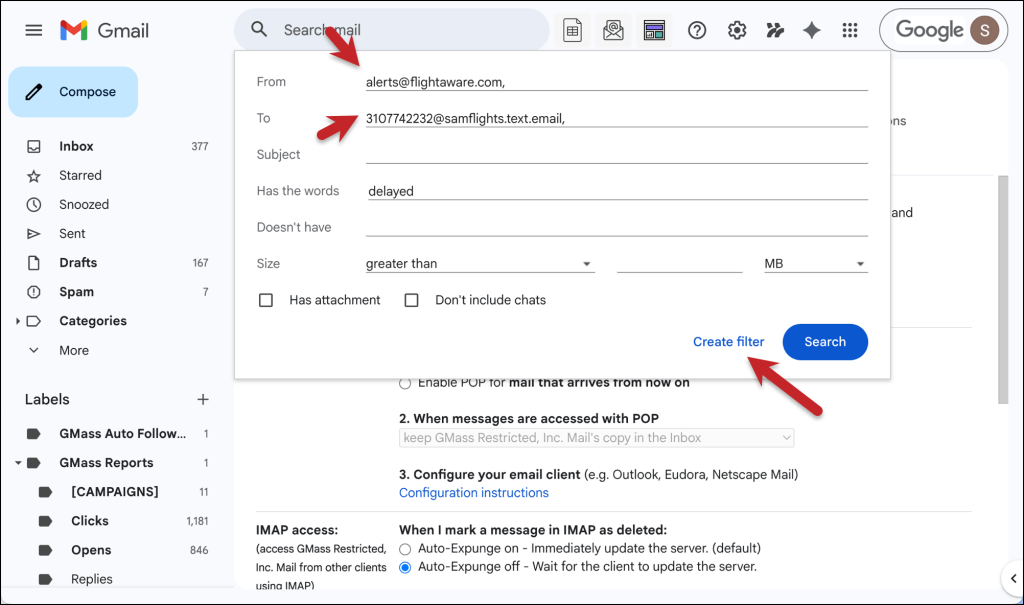The width and height of the screenshot is (1024, 605).
Task: Open Gmail settings gear
Action: (737, 30)
